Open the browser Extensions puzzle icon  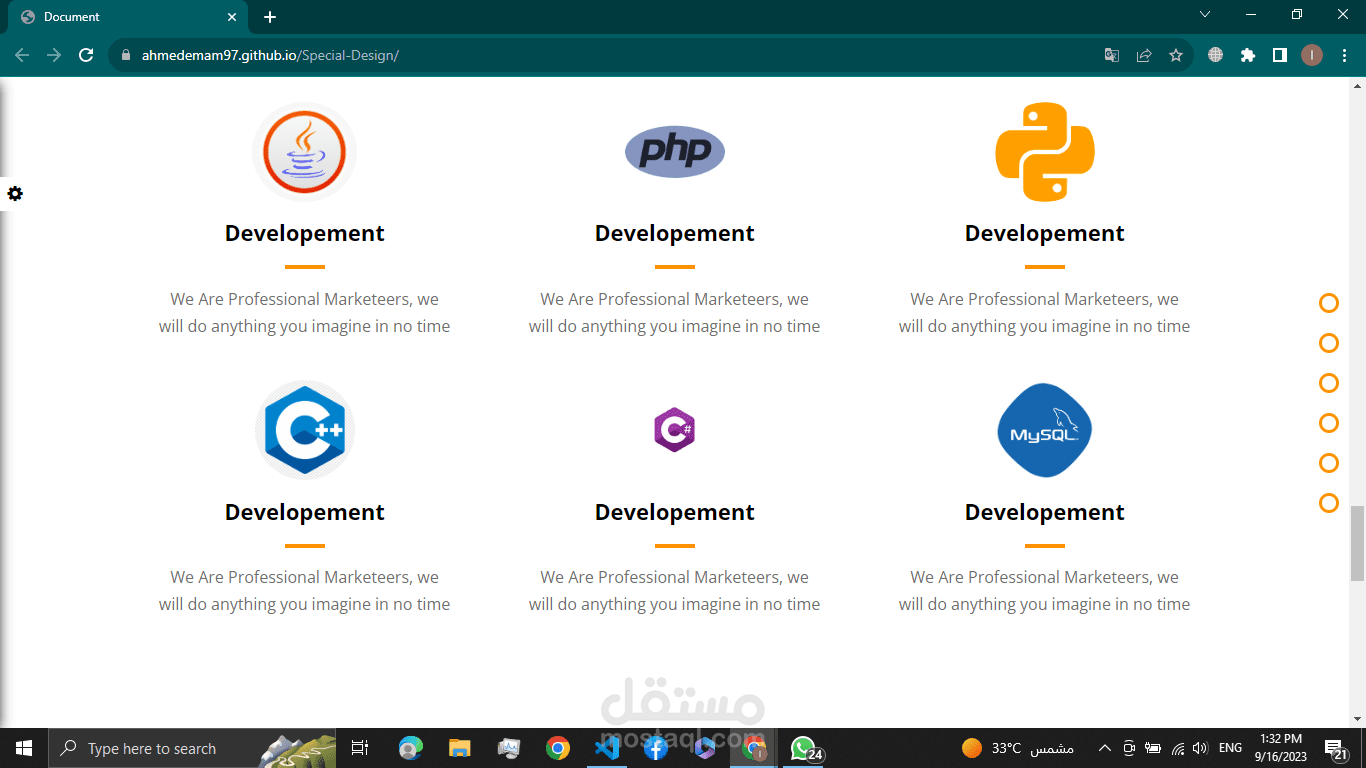tap(1248, 55)
